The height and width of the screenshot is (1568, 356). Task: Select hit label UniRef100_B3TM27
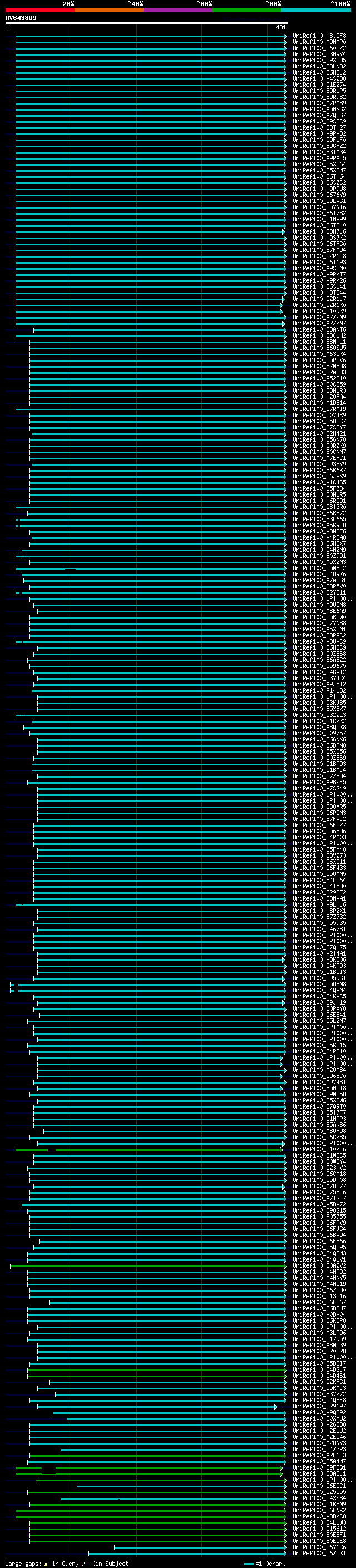point(319,128)
